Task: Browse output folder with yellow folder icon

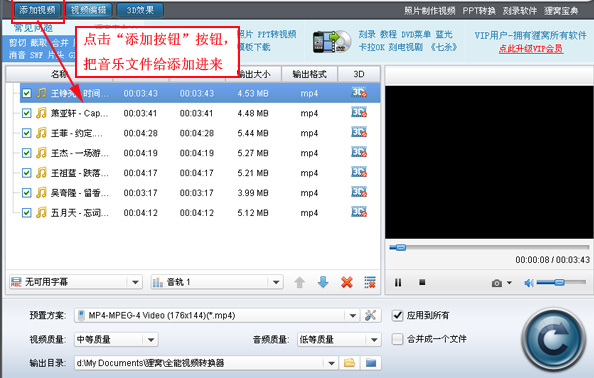Action: tap(349, 363)
